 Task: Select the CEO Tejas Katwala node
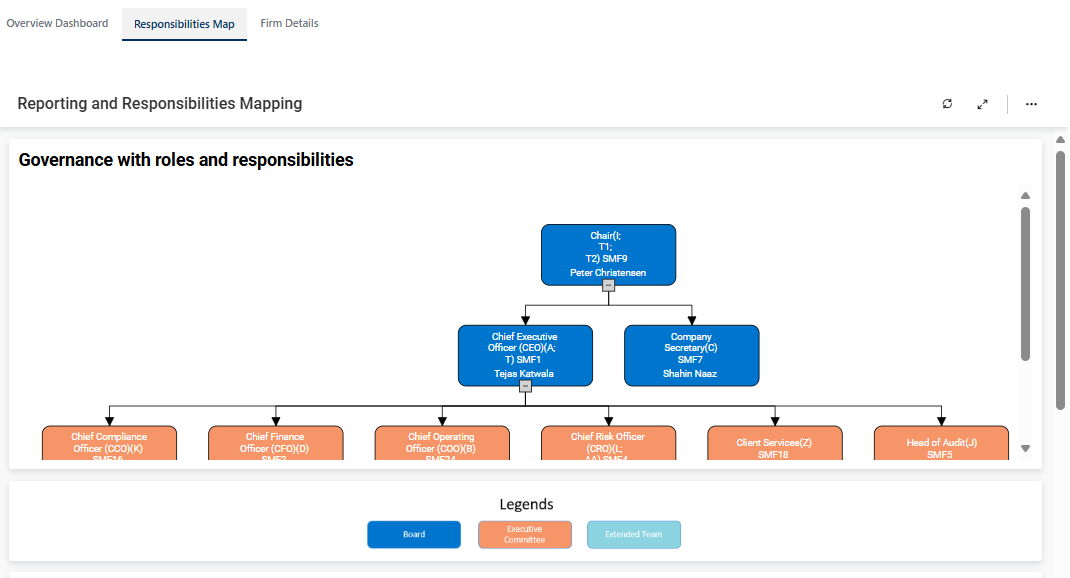point(525,352)
